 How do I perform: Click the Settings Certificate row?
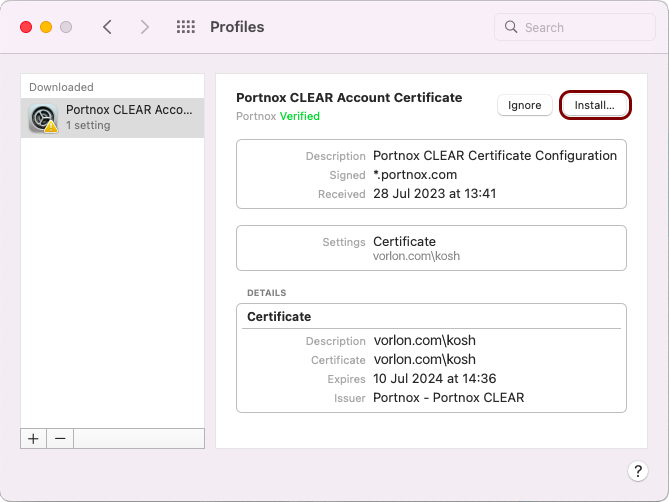coord(404,241)
